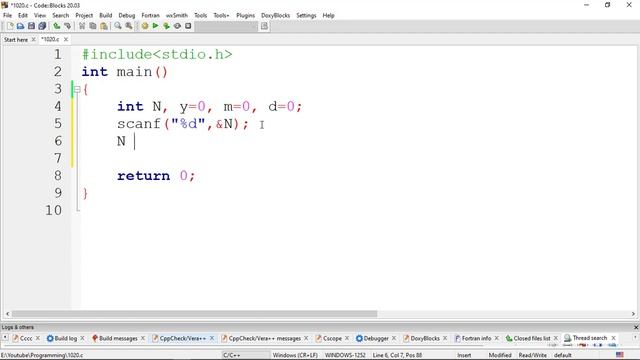Close the Build log tab
Image resolution: width=640 pixels, height=360 pixels.
click(82, 338)
